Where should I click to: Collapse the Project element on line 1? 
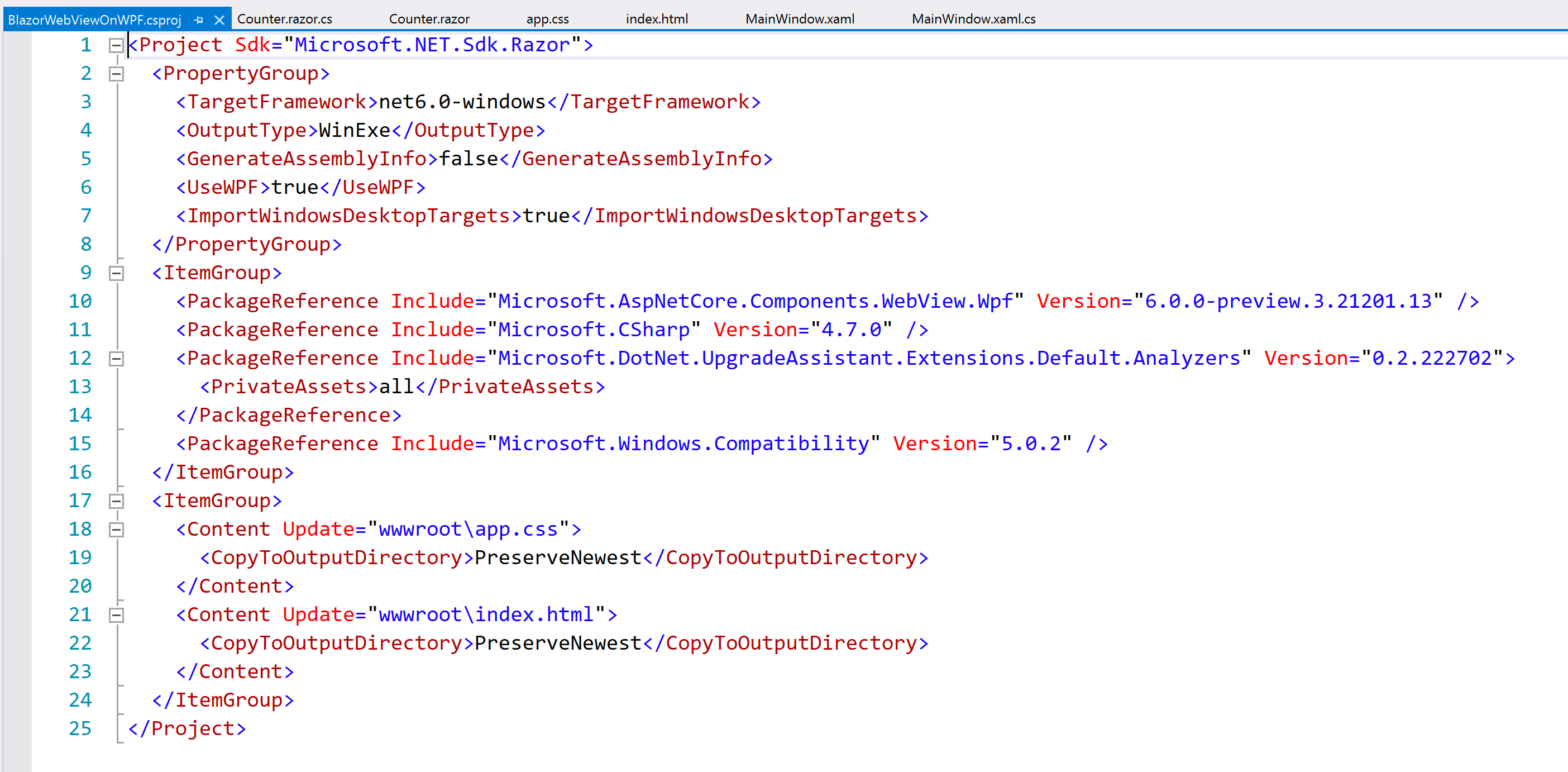point(116,45)
